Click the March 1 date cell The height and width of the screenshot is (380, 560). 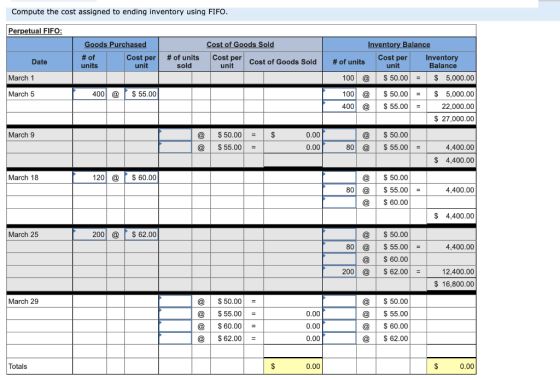(39, 78)
